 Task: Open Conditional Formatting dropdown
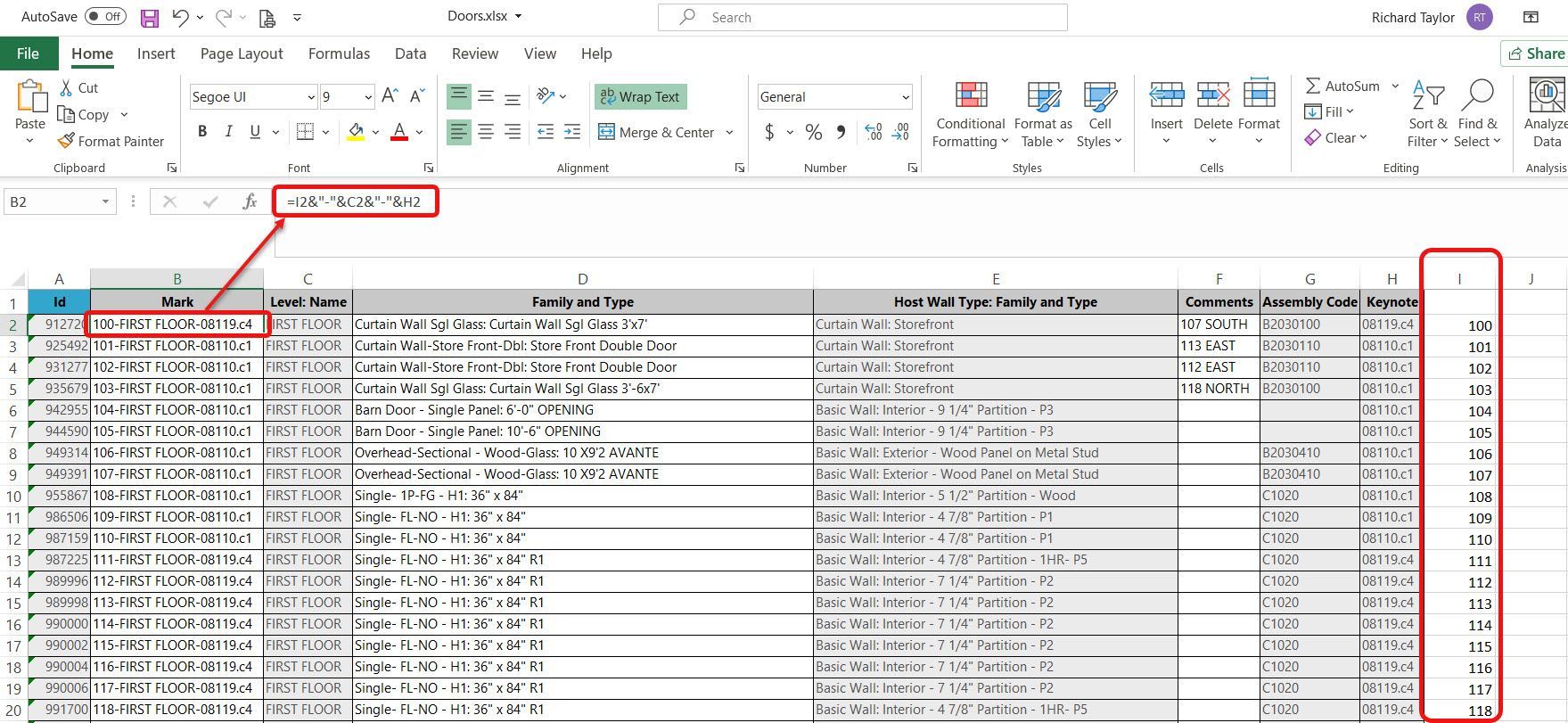(970, 114)
